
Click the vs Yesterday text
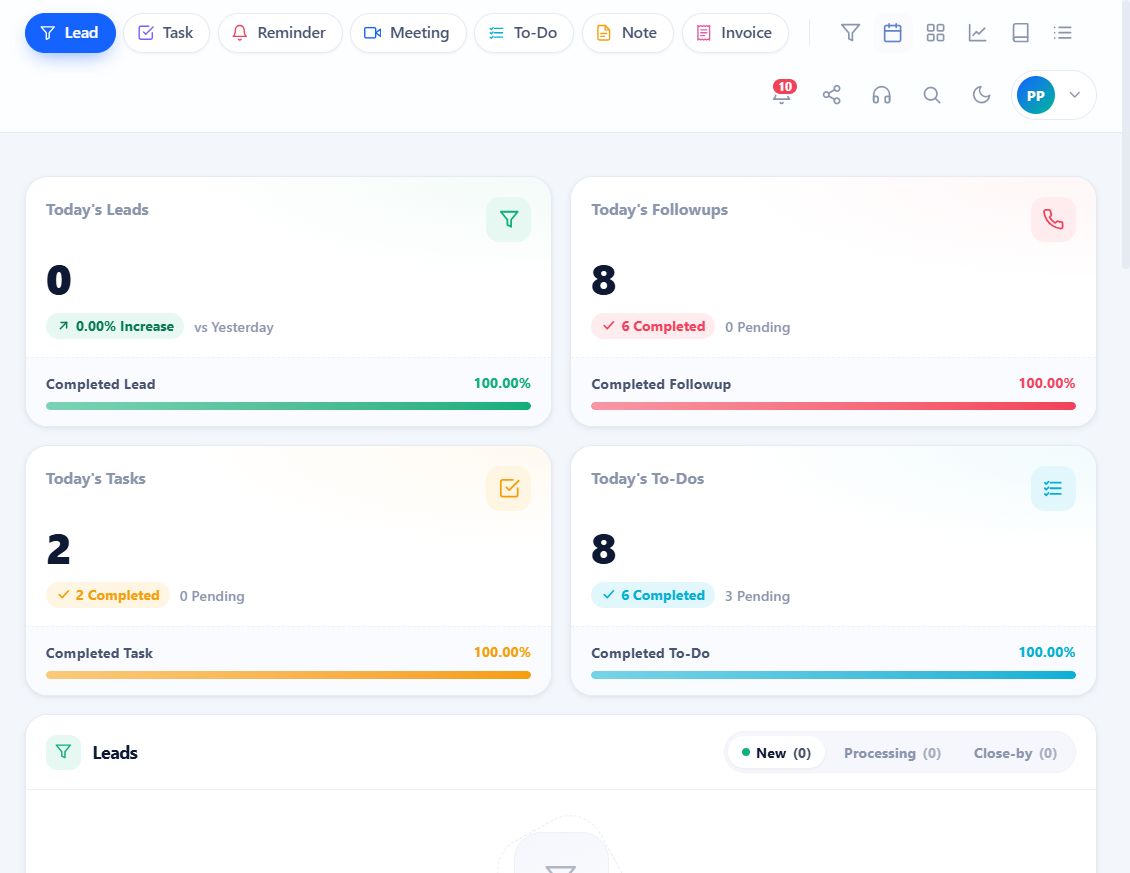click(234, 327)
